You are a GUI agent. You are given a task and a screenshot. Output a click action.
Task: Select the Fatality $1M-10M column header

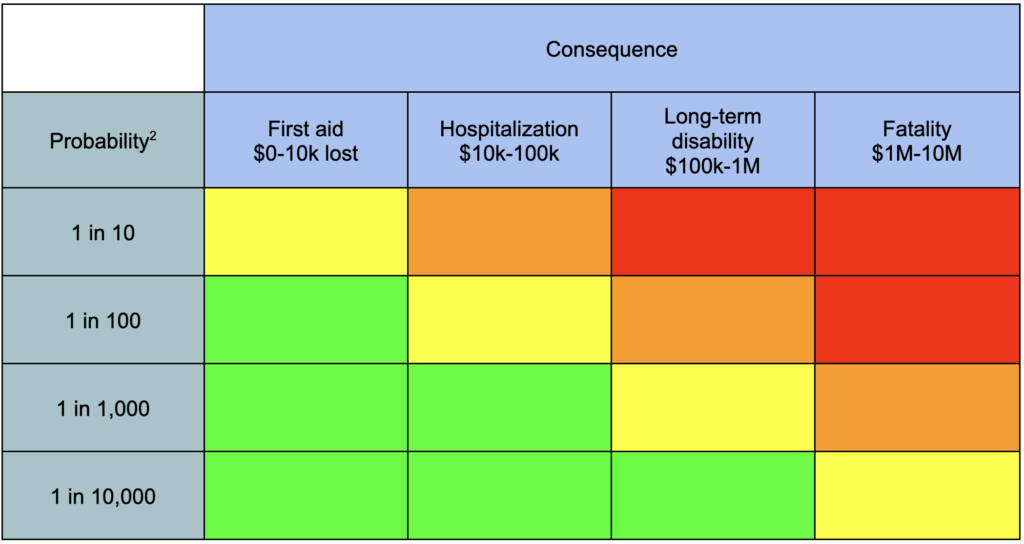point(917,141)
